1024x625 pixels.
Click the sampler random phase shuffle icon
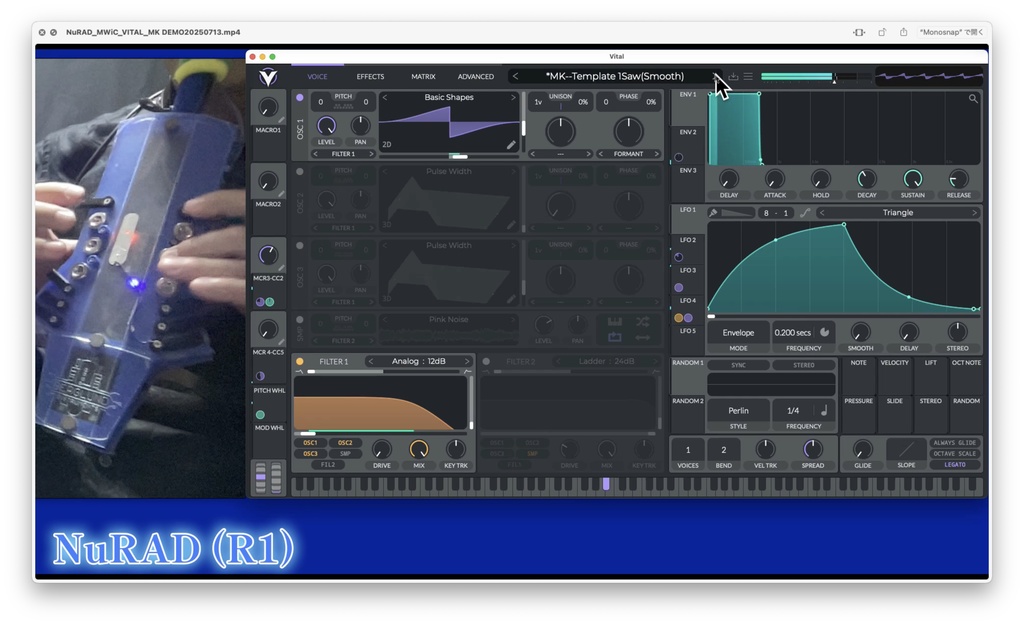643,322
